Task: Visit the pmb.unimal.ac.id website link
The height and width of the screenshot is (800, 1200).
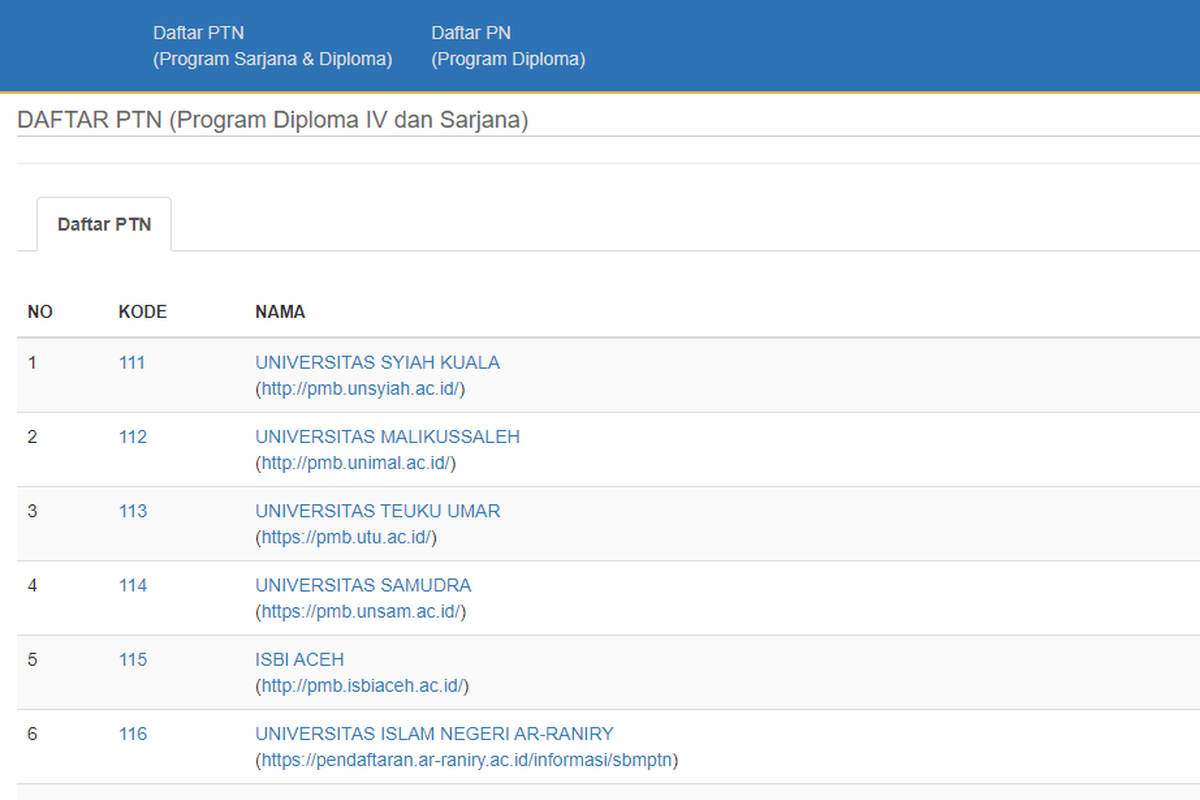Action: point(356,463)
